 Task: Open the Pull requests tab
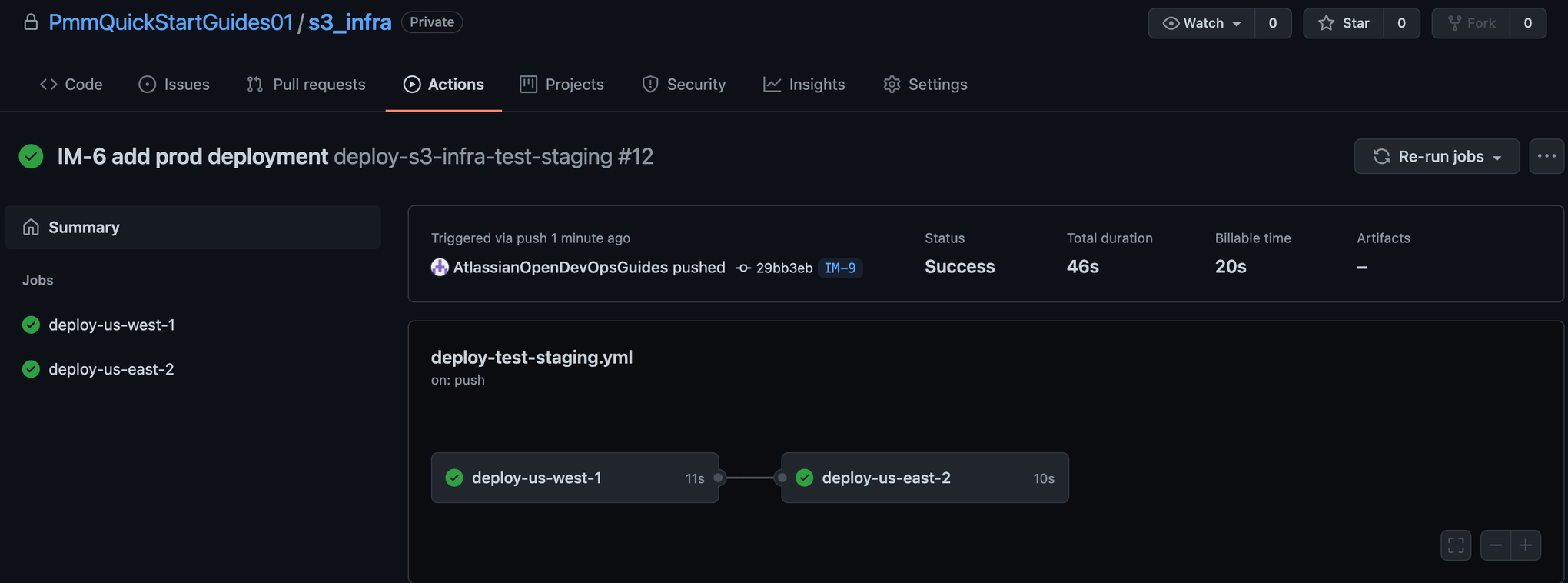point(306,84)
